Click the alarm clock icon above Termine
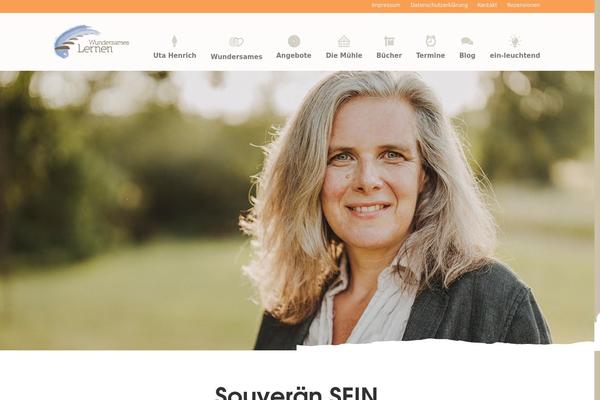 point(430,41)
